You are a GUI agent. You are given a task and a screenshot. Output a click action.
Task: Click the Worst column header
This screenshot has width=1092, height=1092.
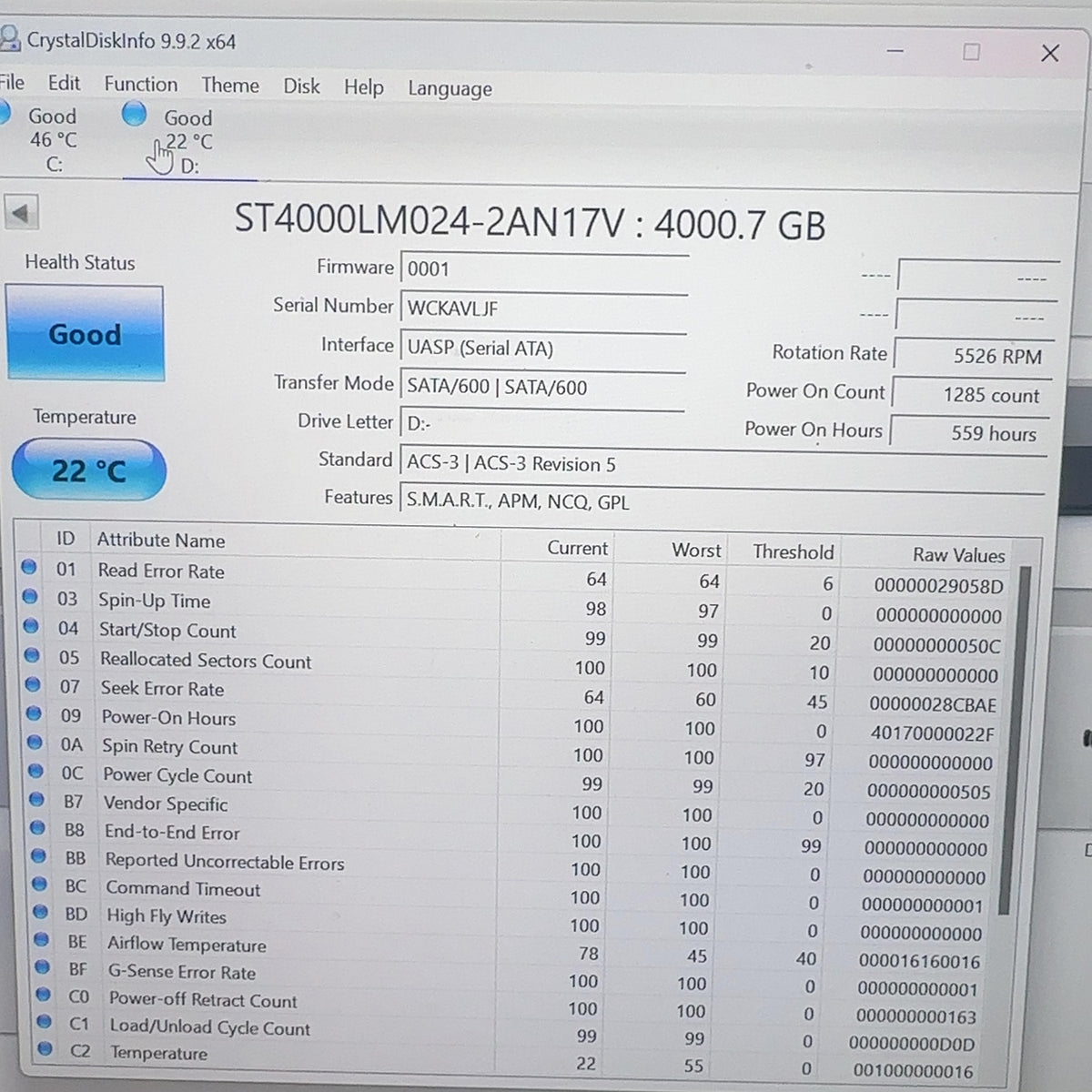[x=696, y=551]
